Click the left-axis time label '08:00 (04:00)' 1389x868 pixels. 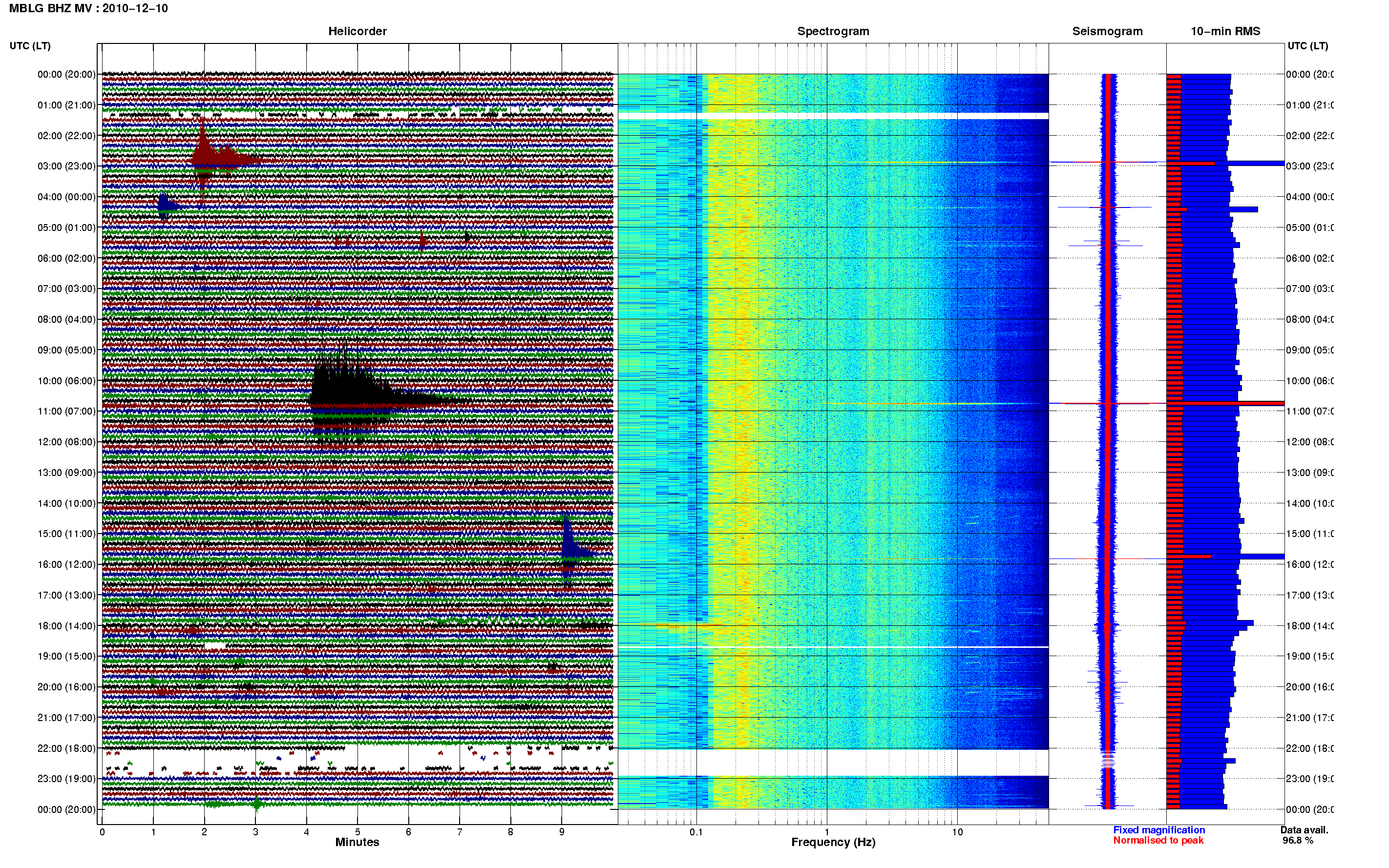(66, 319)
